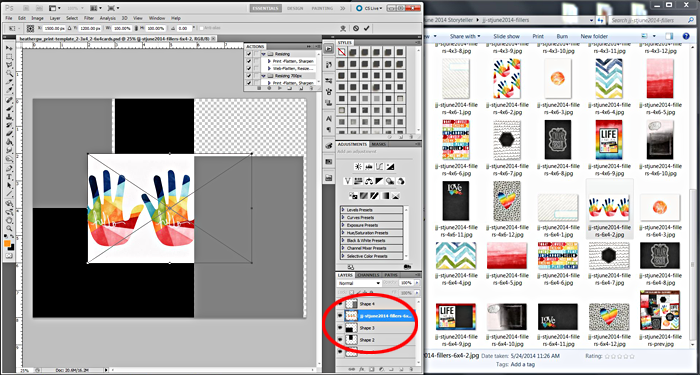Screen dimensions: 700x375
Task: Click the Hue/Saturation adjustment icon
Action: [358, 181]
